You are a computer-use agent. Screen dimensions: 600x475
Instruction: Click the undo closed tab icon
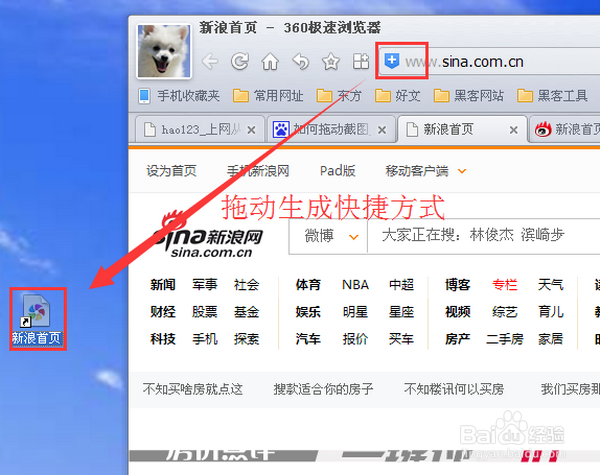click(x=300, y=61)
